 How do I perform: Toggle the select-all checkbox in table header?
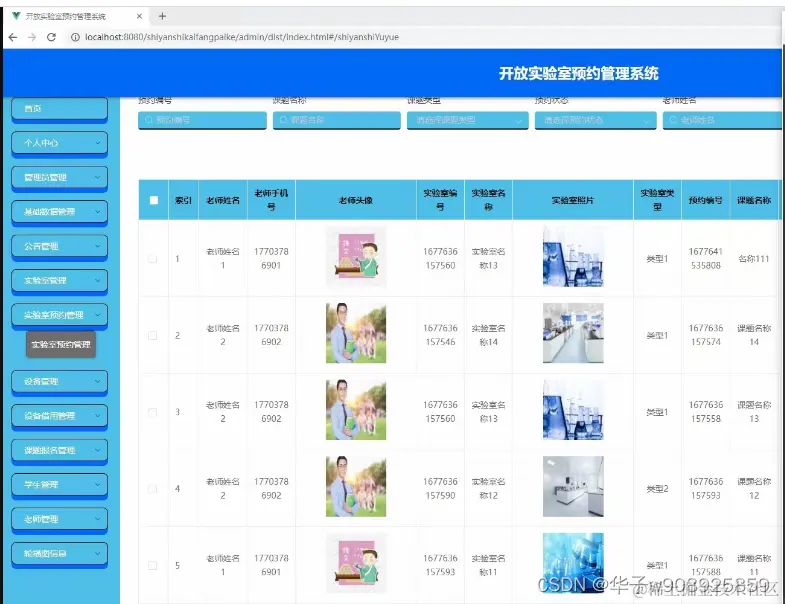(x=154, y=200)
